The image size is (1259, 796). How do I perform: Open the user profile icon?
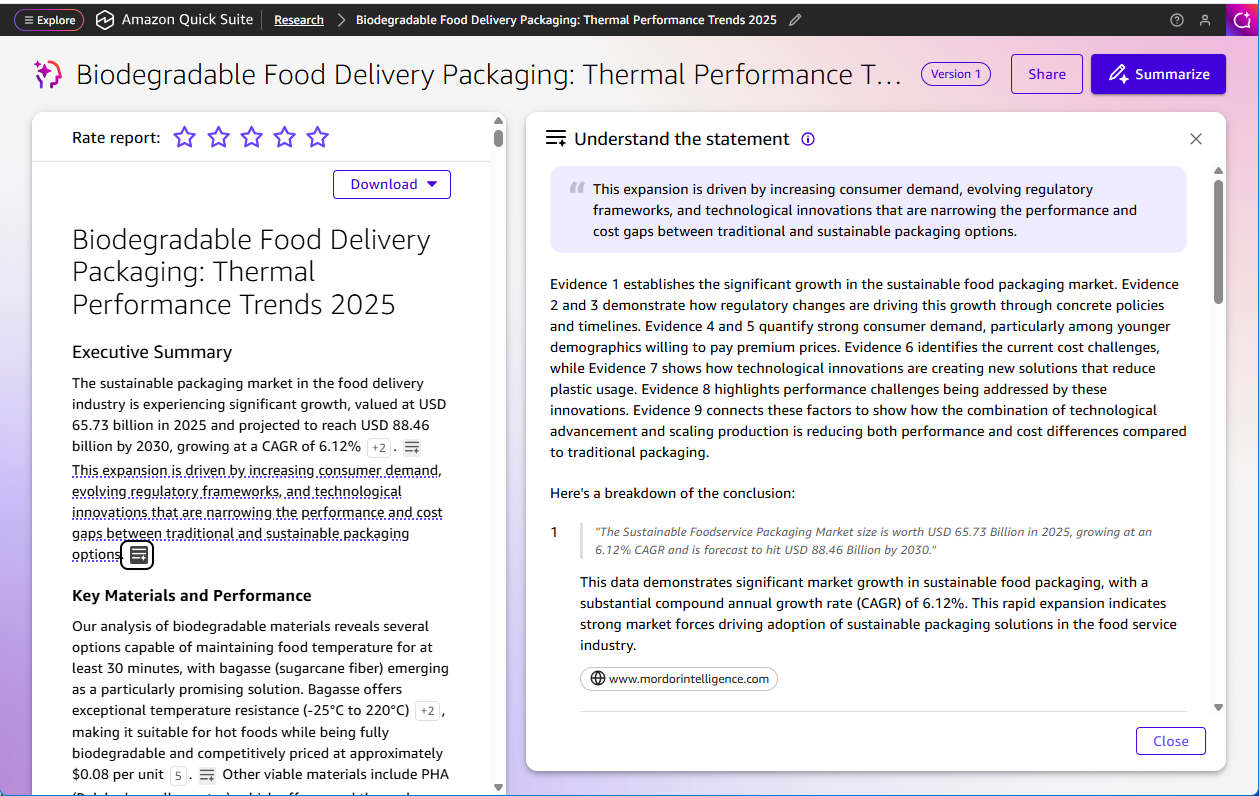[x=1205, y=20]
